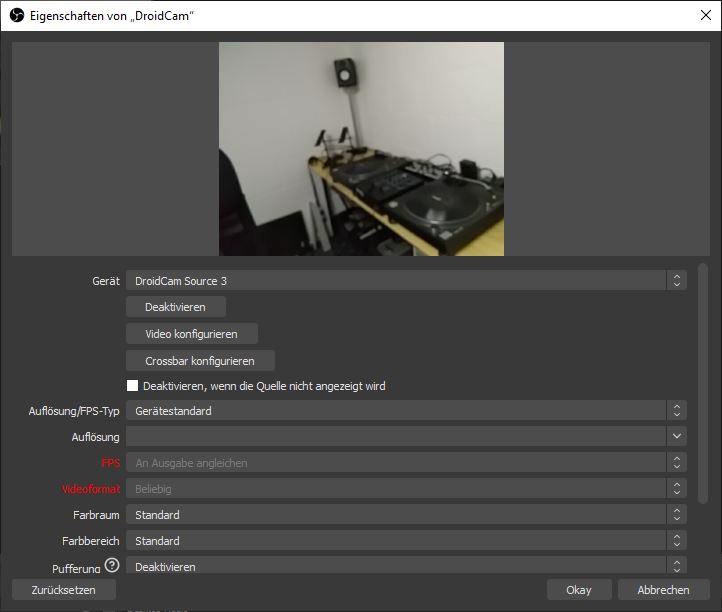
Task: Click the disabled FPS dropdown field
Action: 405,463
